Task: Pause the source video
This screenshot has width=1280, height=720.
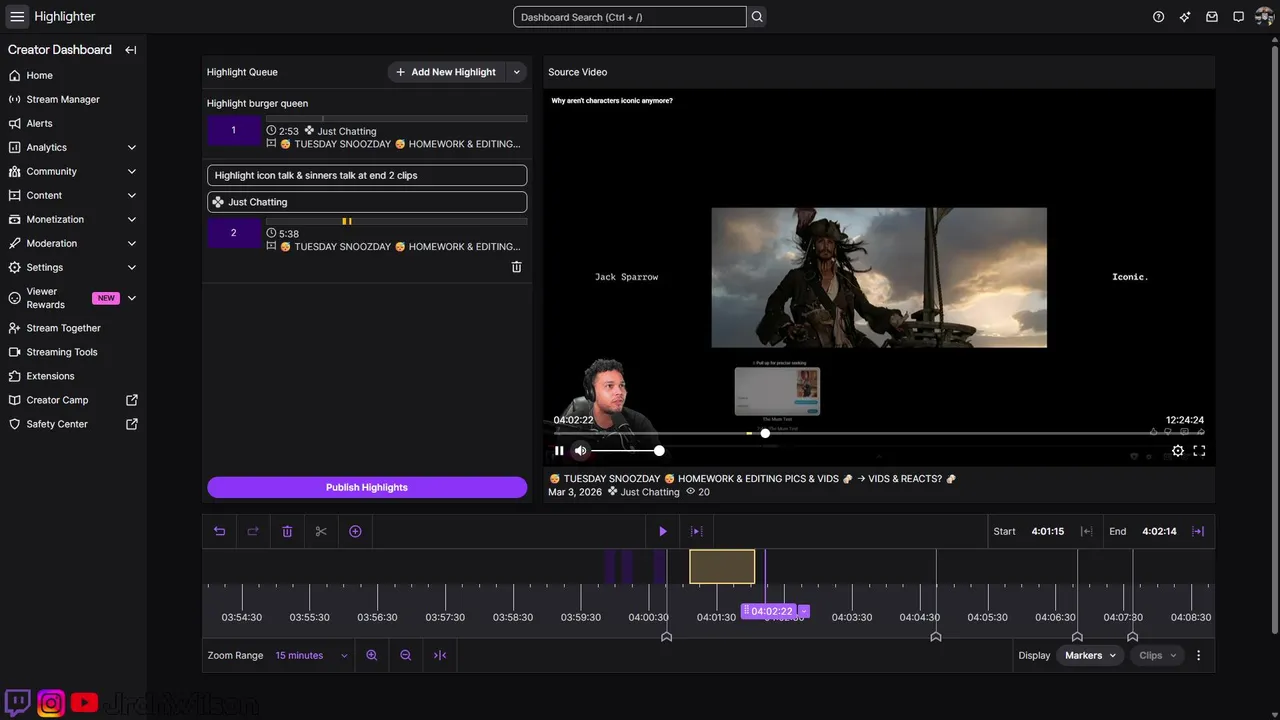Action: point(559,451)
